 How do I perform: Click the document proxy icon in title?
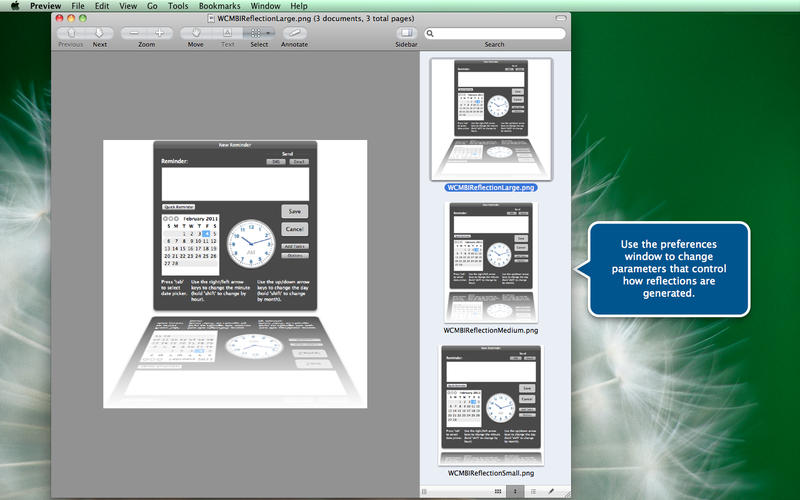[x=211, y=18]
